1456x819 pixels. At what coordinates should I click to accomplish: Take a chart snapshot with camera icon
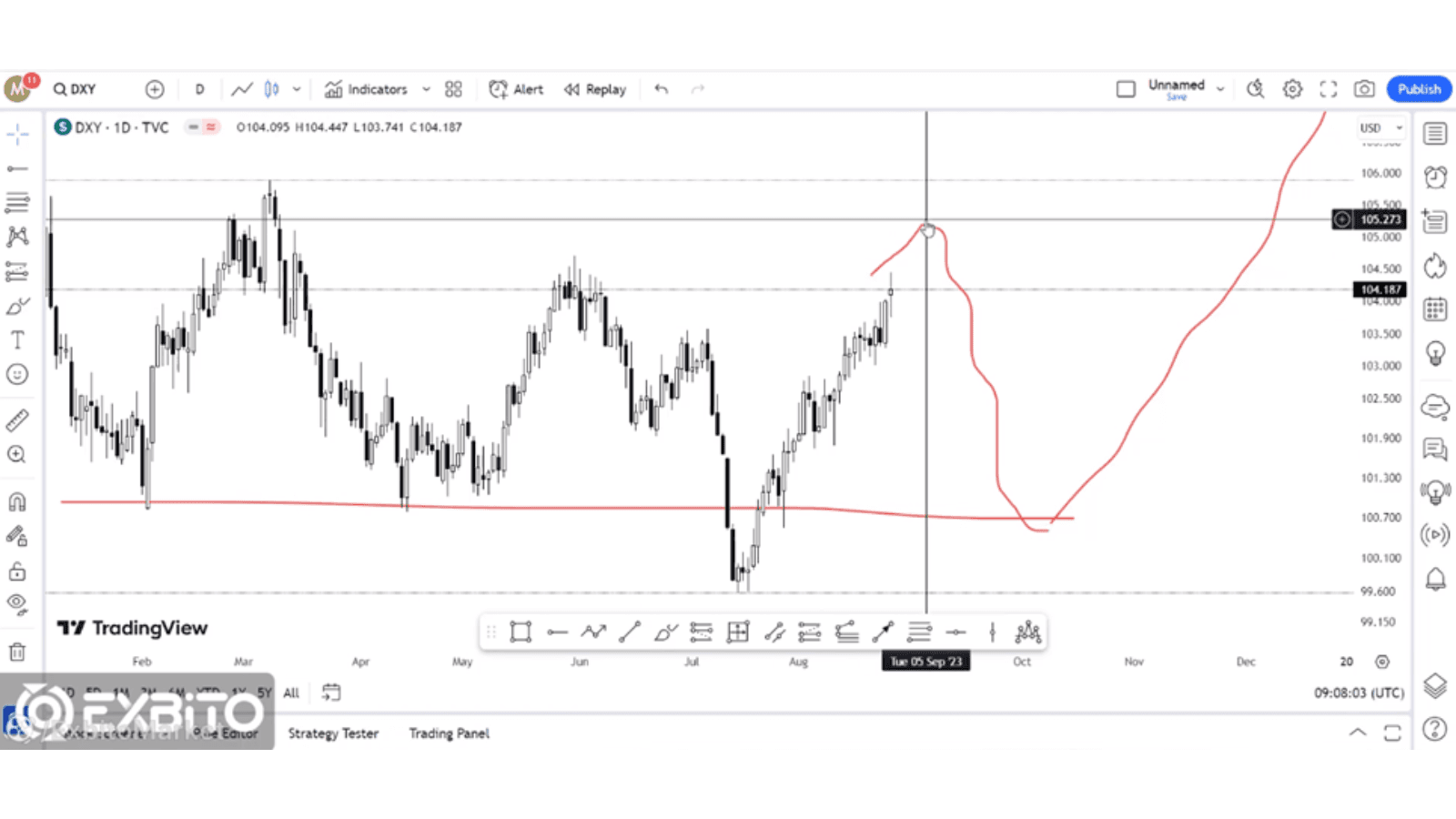click(x=1364, y=89)
